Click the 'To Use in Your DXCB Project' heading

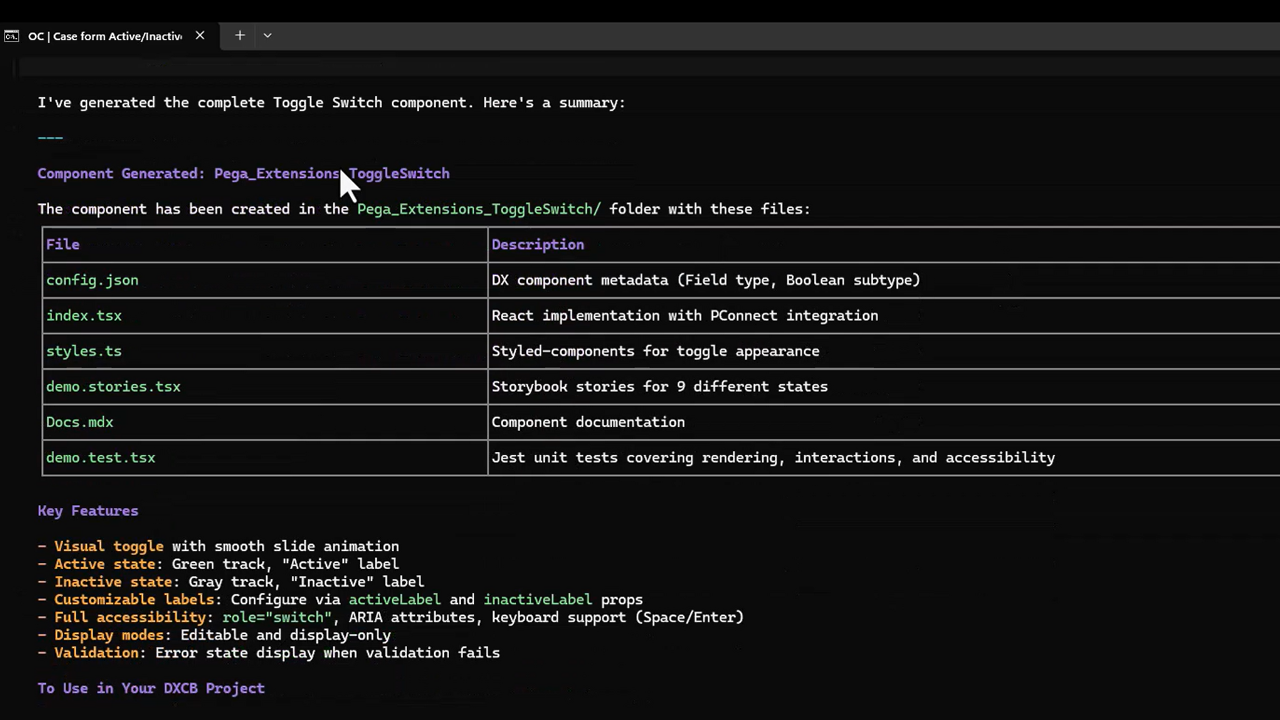click(151, 688)
